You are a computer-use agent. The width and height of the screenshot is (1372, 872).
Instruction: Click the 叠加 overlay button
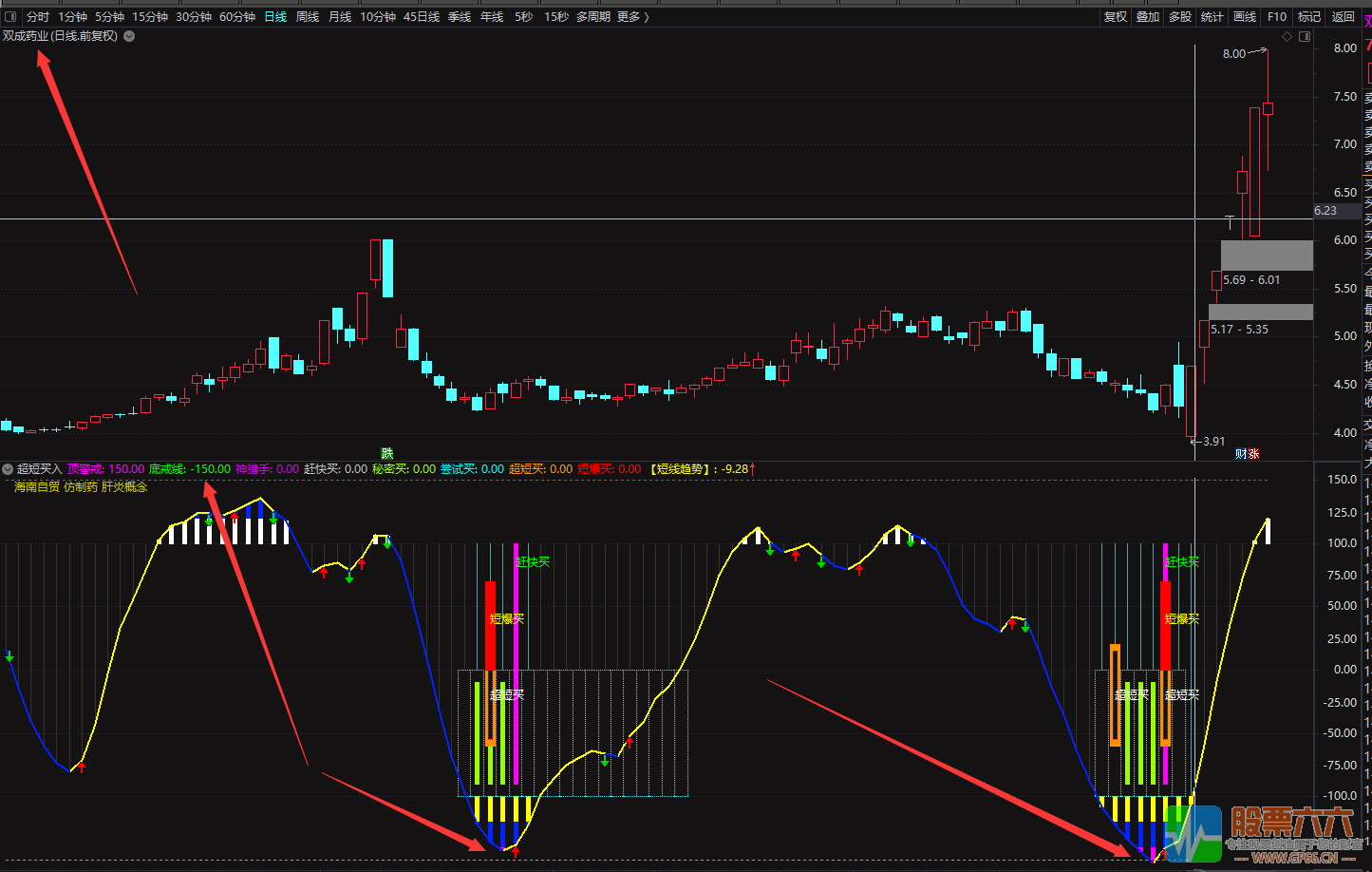[x=1148, y=16]
